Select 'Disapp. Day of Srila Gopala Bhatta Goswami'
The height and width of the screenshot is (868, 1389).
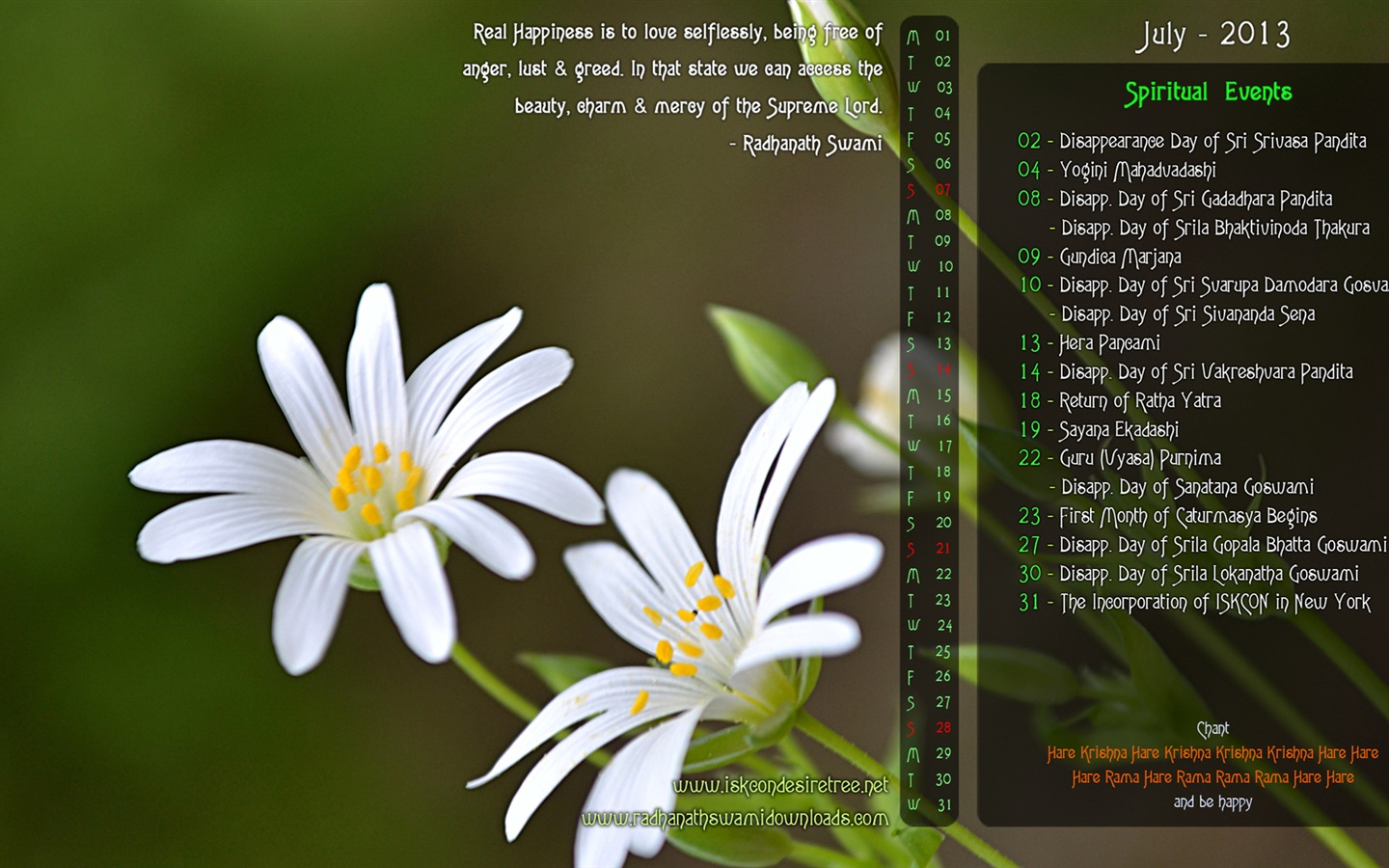tap(1223, 545)
